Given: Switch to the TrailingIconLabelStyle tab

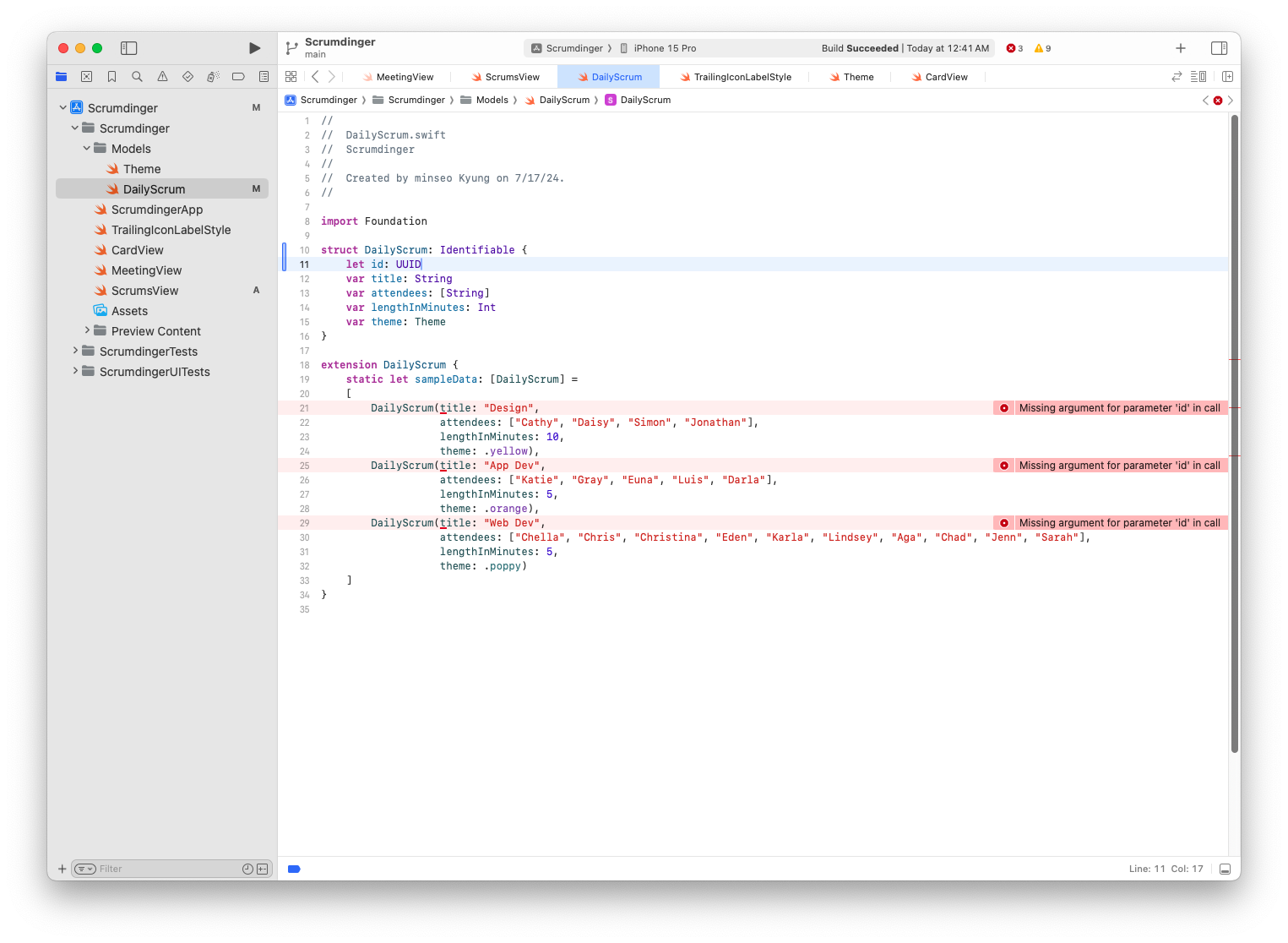Looking at the screenshot, I should pos(736,77).
